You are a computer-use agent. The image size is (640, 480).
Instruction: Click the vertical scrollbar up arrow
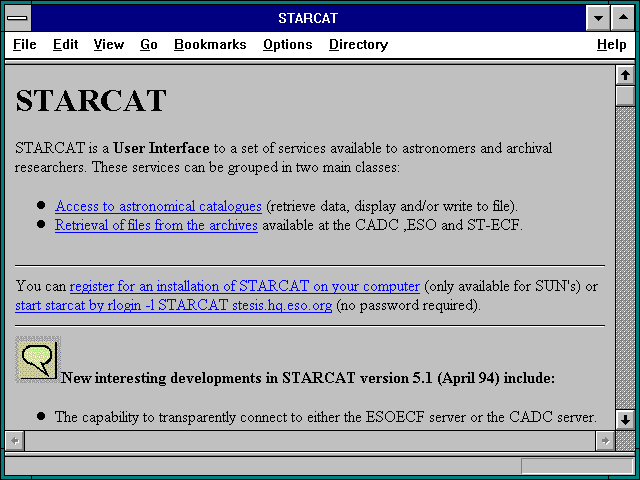625,76
